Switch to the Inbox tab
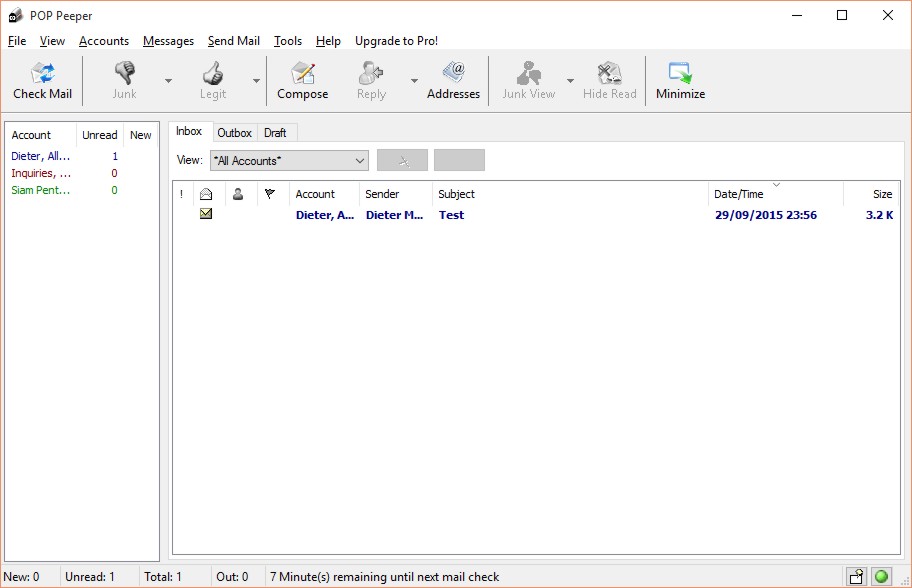The height and width of the screenshot is (588, 912). tap(189, 131)
